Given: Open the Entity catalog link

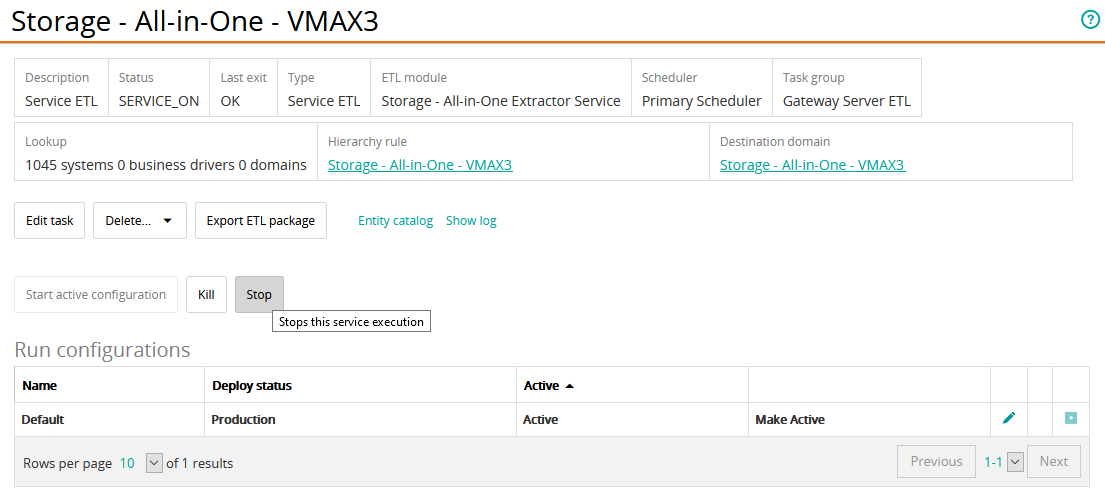Looking at the screenshot, I should click(395, 221).
